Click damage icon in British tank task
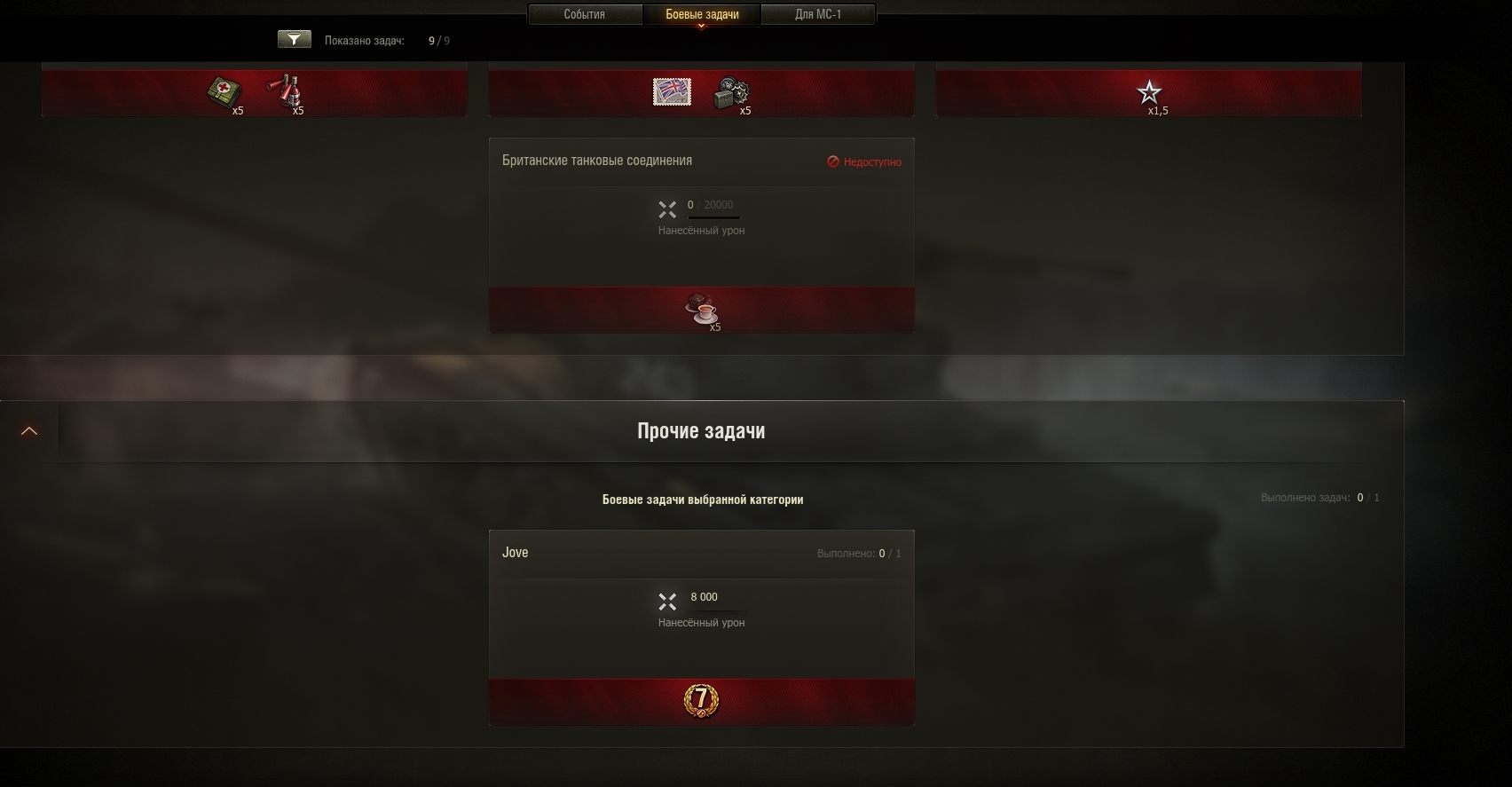This screenshot has width=1512, height=787. 667,209
